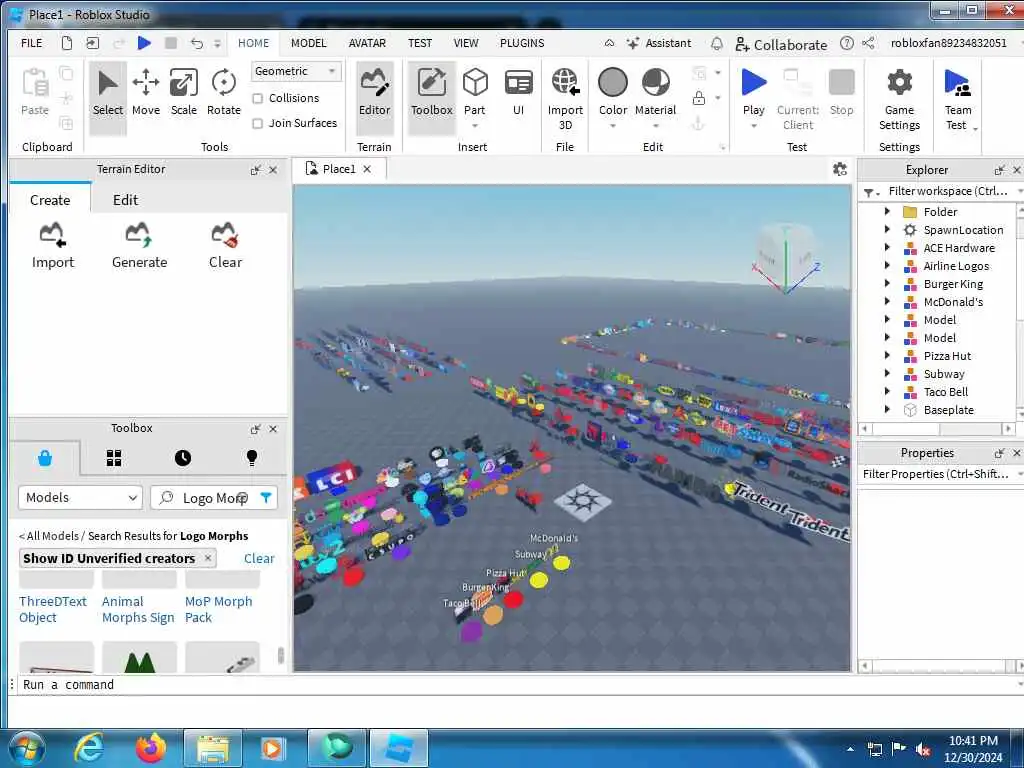Expand McDonald's in Explorer
Image resolution: width=1024 pixels, height=768 pixels.
point(887,301)
